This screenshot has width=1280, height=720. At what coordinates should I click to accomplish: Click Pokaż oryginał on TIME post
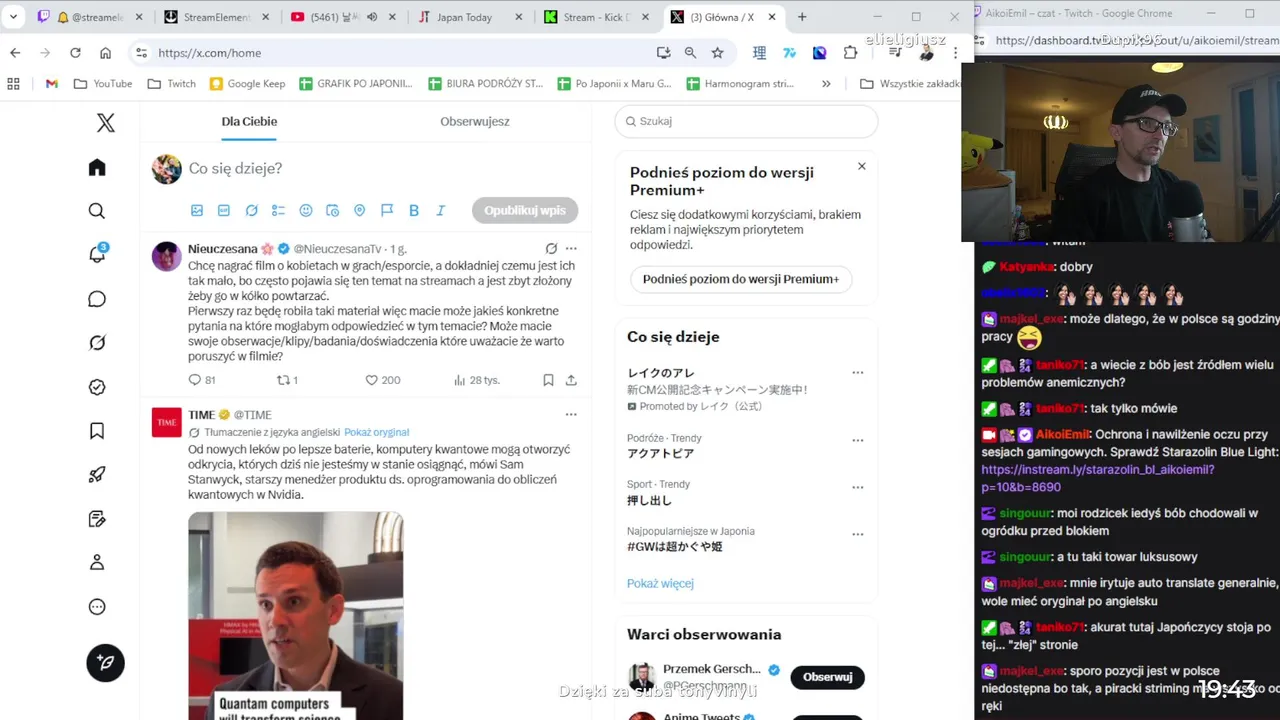click(377, 432)
